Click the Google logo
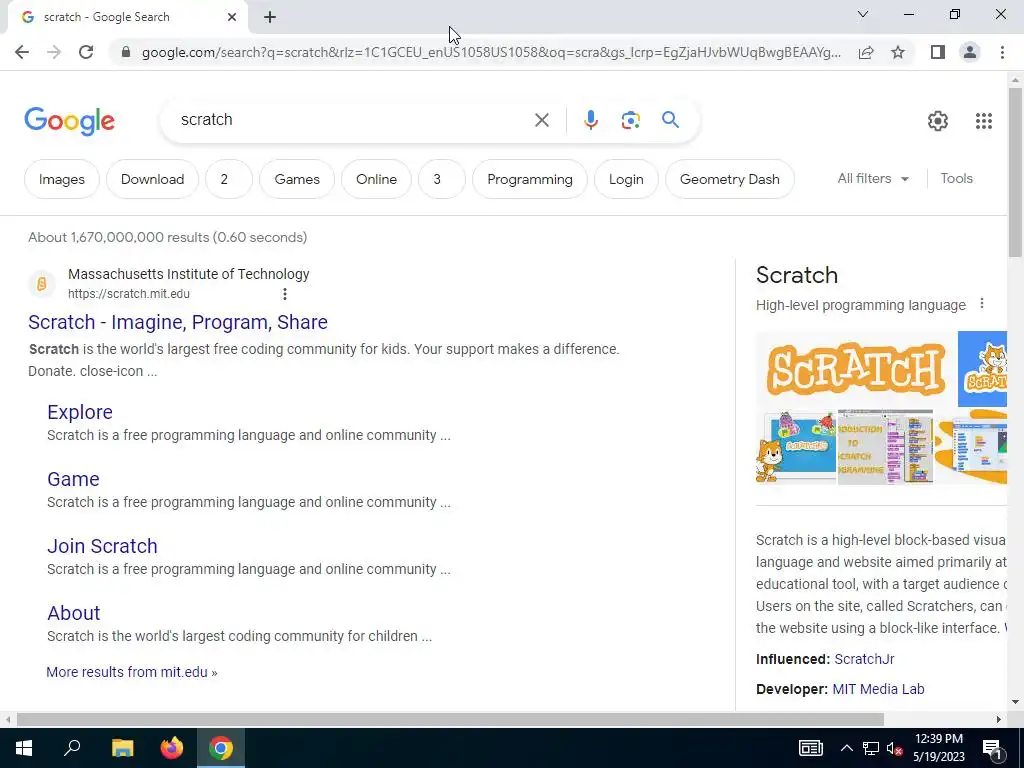The width and height of the screenshot is (1024, 768). [69, 121]
